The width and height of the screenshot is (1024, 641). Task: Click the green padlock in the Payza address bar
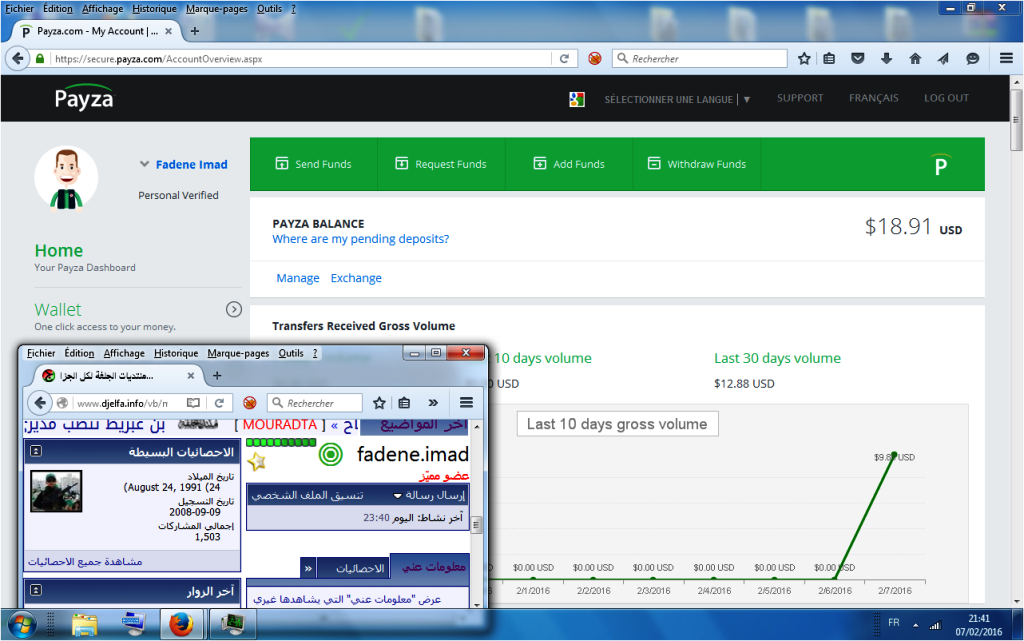(x=40, y=59)
